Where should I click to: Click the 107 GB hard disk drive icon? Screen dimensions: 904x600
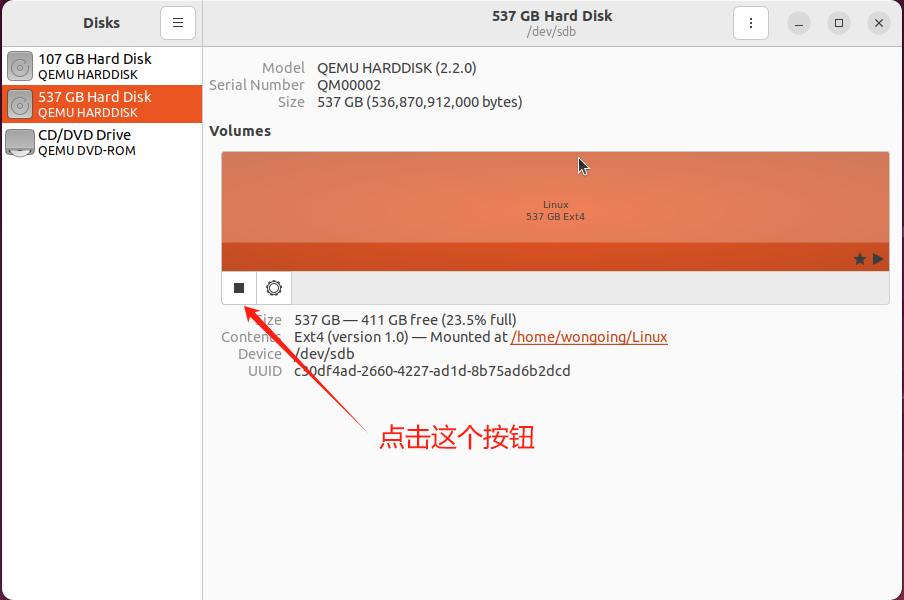pos(20,66)
